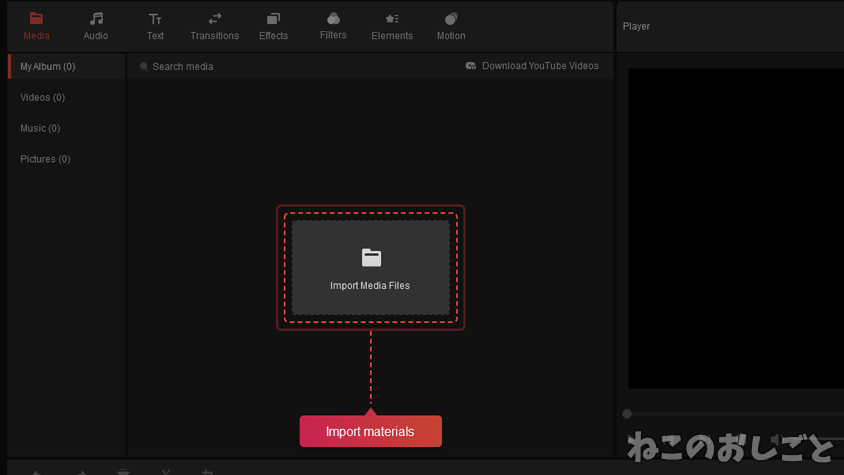844x475 pixels.
Task: Open the Media tab
Action: click(36, 26)
